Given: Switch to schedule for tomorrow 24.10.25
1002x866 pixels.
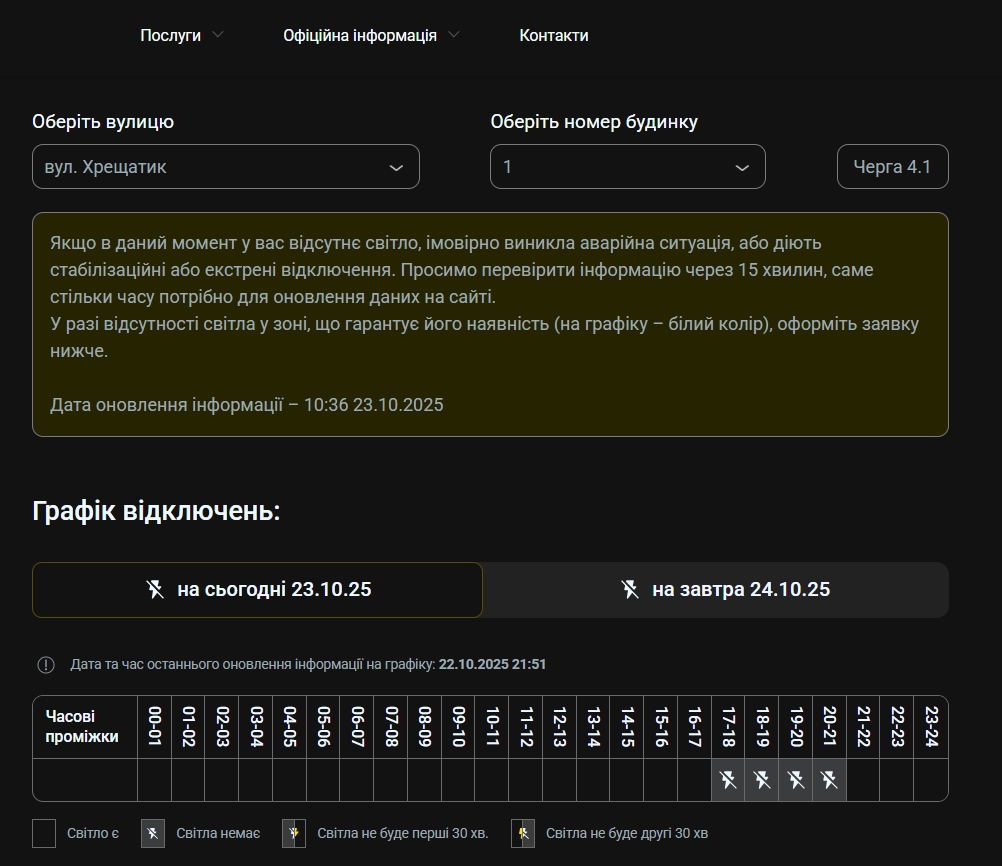Looking at the screenshot, I should [x=716, y=590].
